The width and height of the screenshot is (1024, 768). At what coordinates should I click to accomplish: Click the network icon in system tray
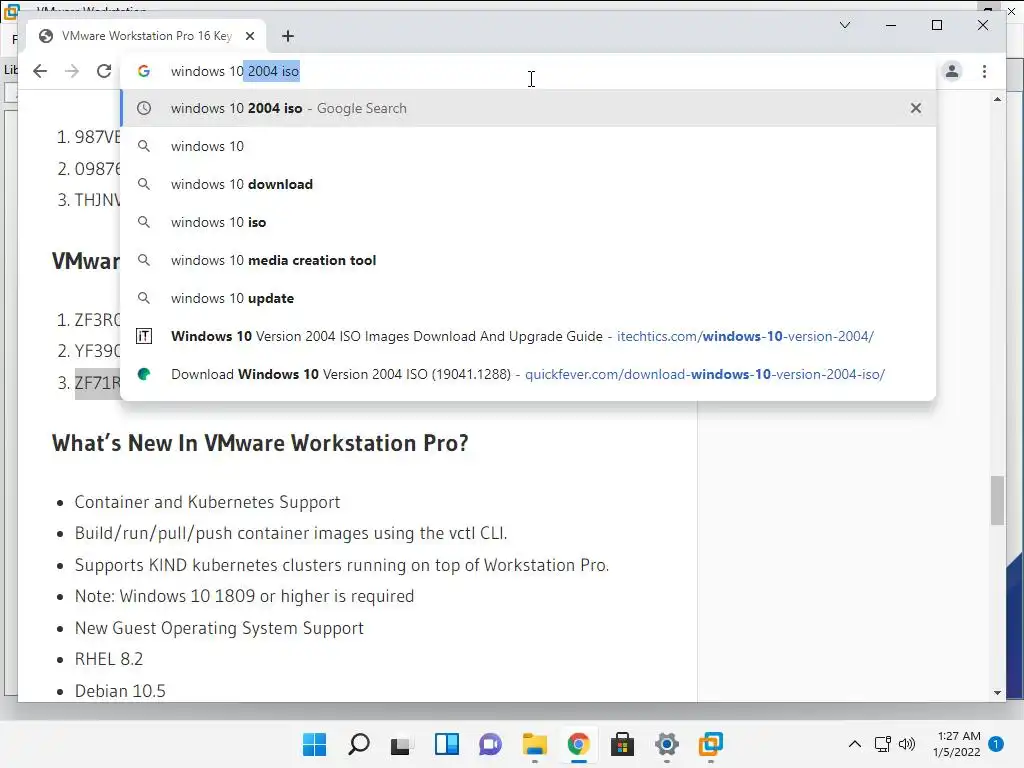[x=883, y=744]
